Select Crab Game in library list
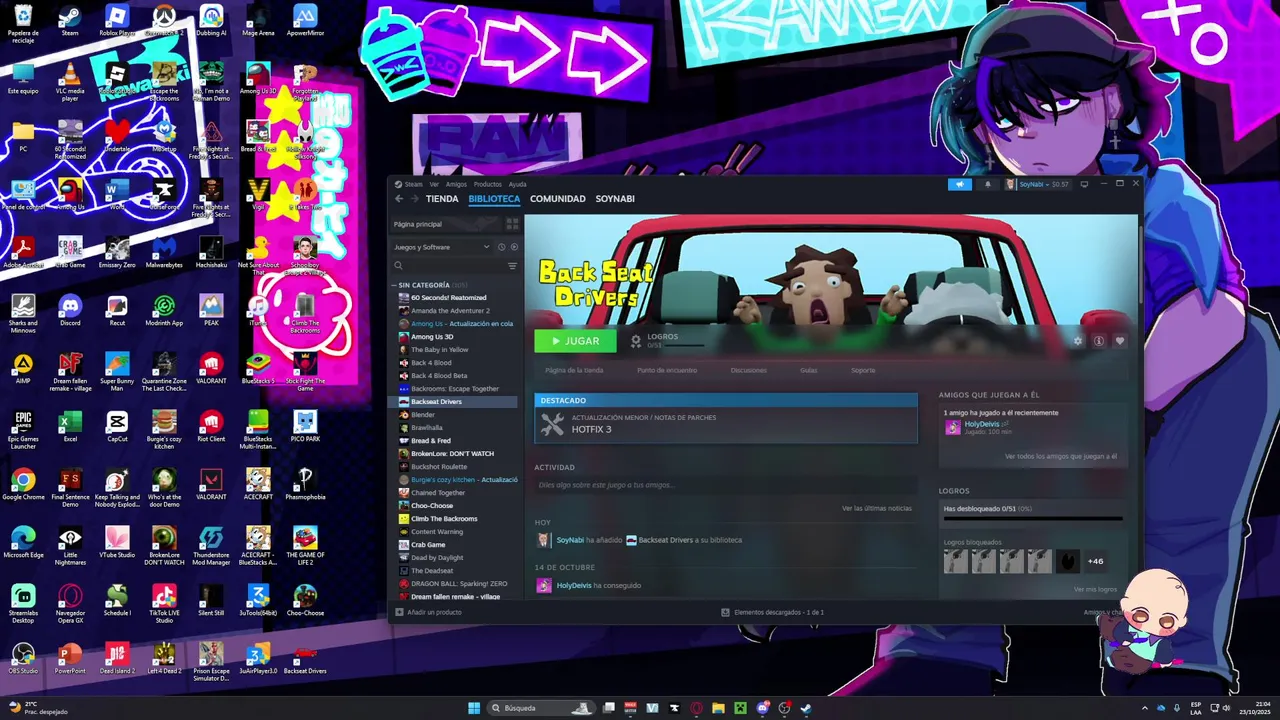Viewport: 1280px width, 720px height. (428, 545)
